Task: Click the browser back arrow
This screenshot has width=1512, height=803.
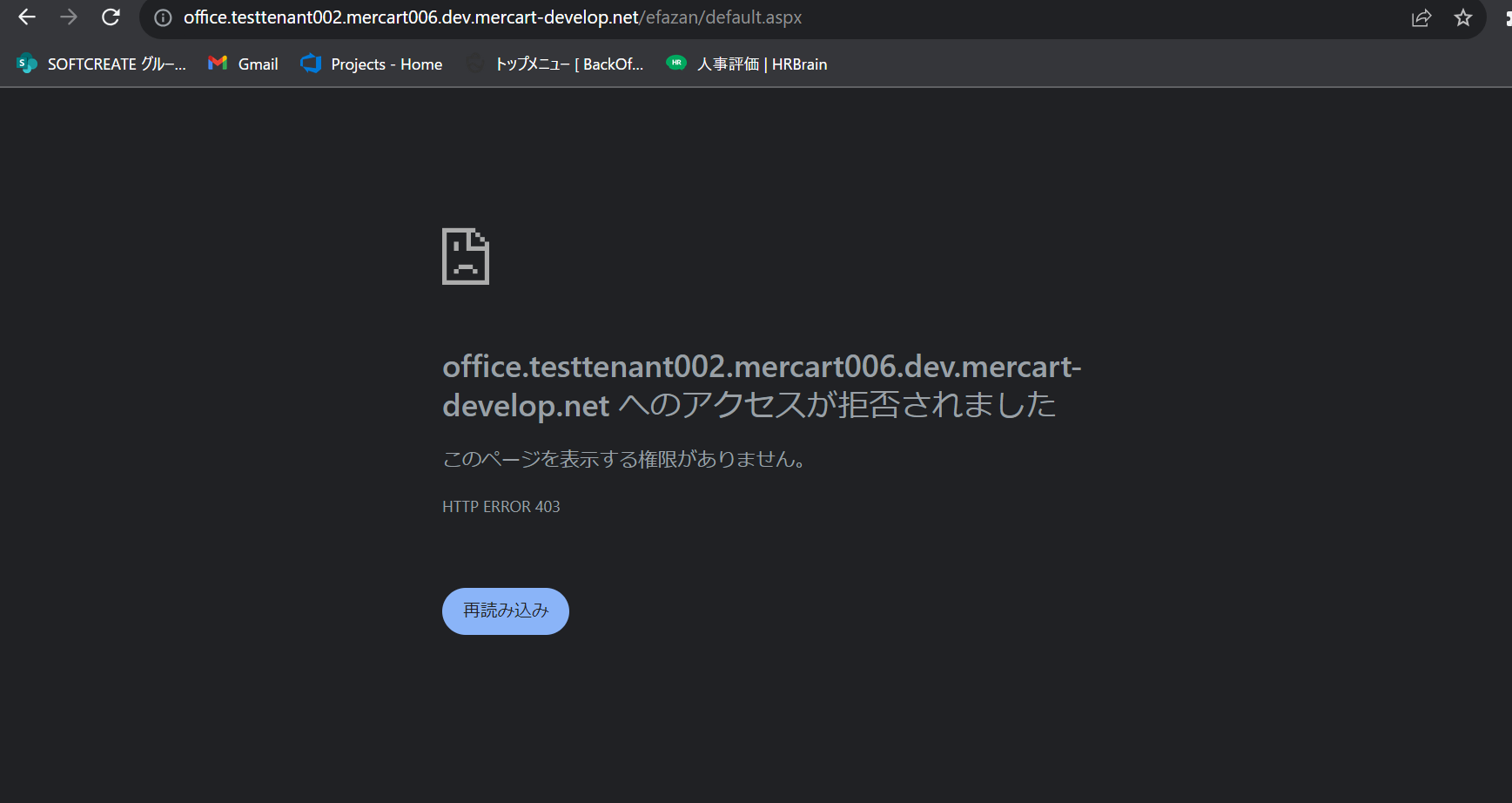Action: 27,17
